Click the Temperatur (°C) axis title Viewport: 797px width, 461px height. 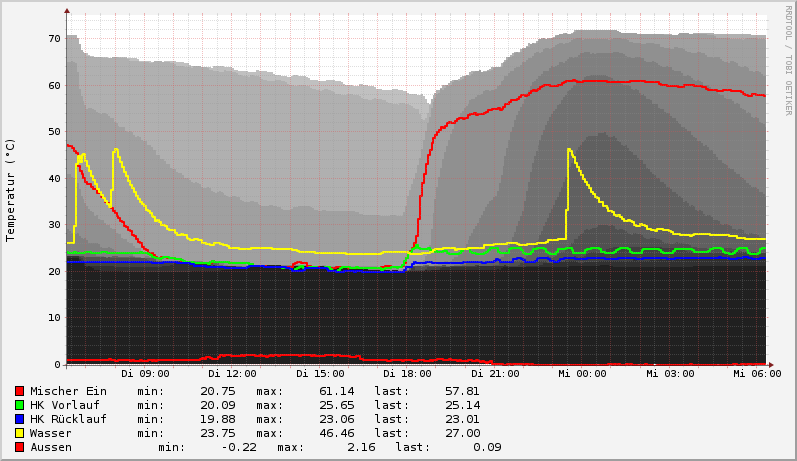tap(11, 189)
